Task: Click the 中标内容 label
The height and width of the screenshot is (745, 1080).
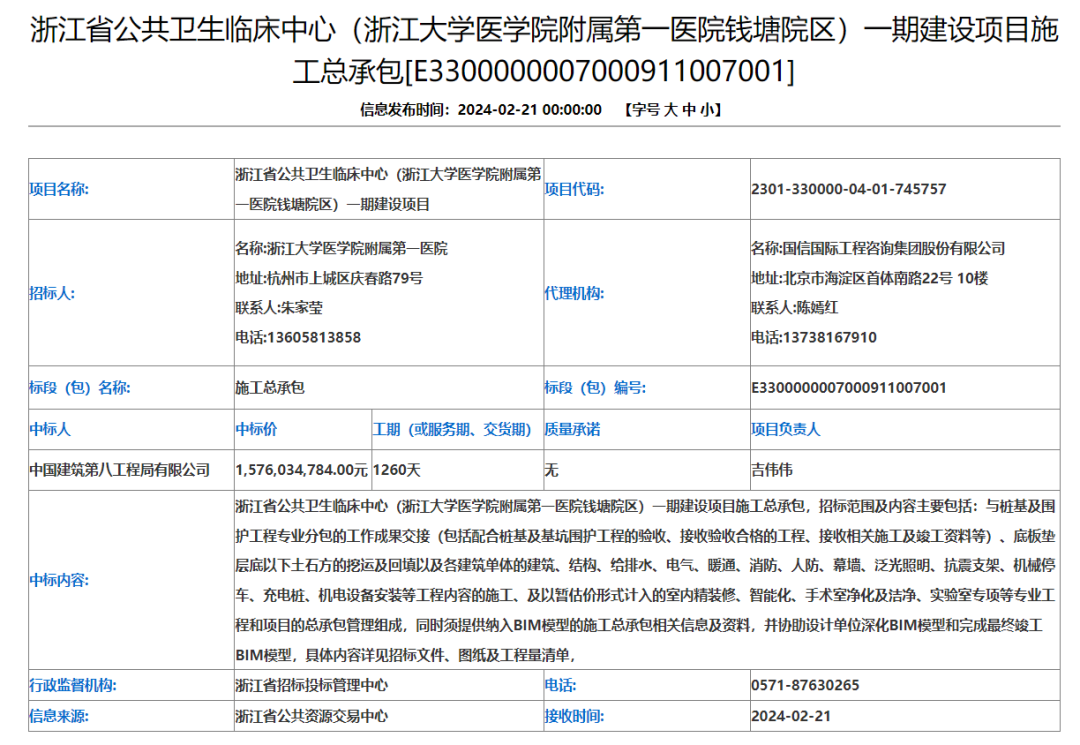Action: point(59,580)
